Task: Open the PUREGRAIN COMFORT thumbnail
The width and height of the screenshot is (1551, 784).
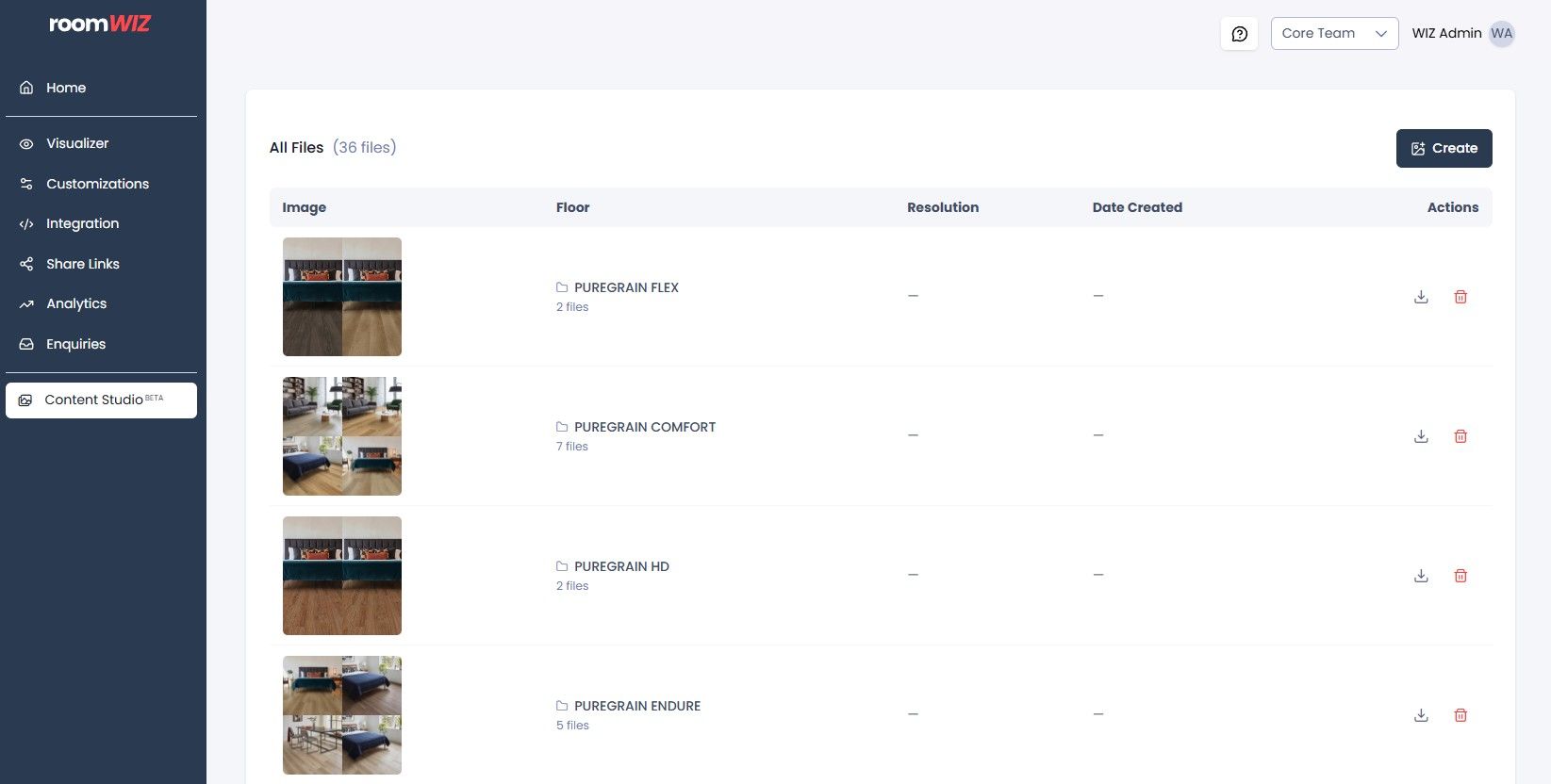Action: 342,436
